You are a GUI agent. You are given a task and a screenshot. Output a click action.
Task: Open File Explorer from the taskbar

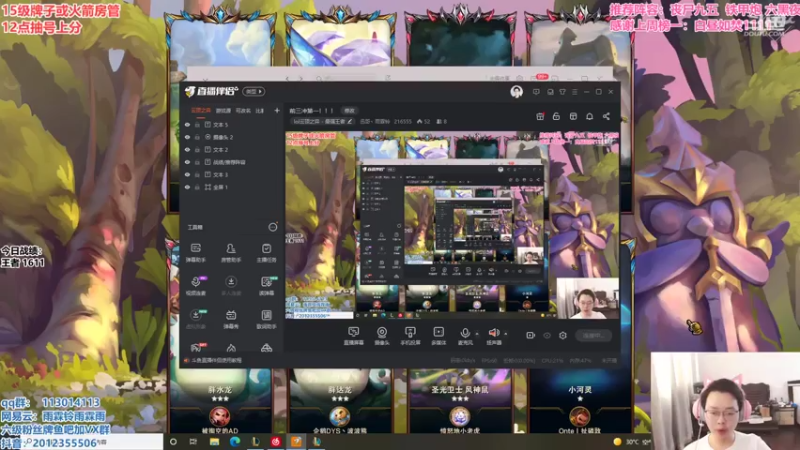(x=214, y=442)
